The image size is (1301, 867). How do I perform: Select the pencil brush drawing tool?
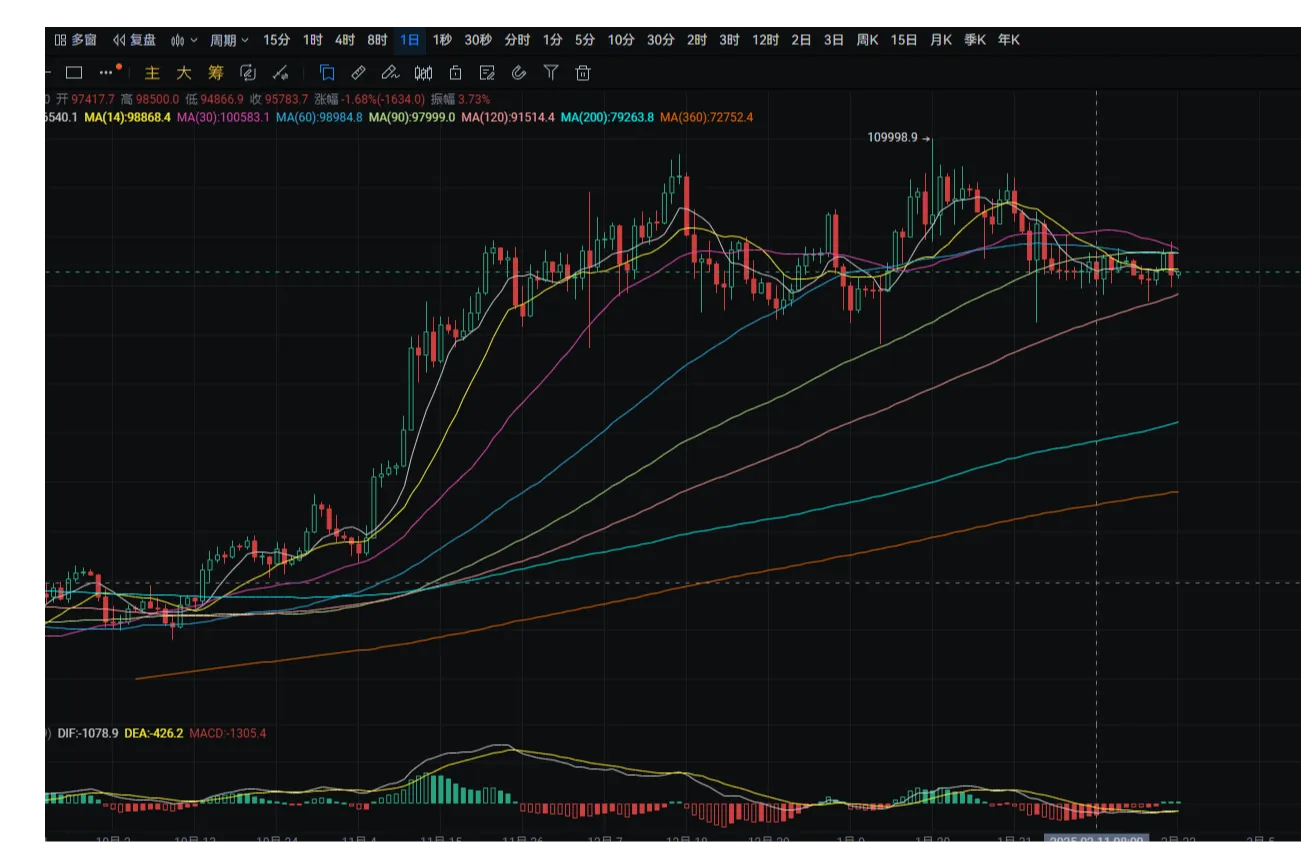coord(391,72)
